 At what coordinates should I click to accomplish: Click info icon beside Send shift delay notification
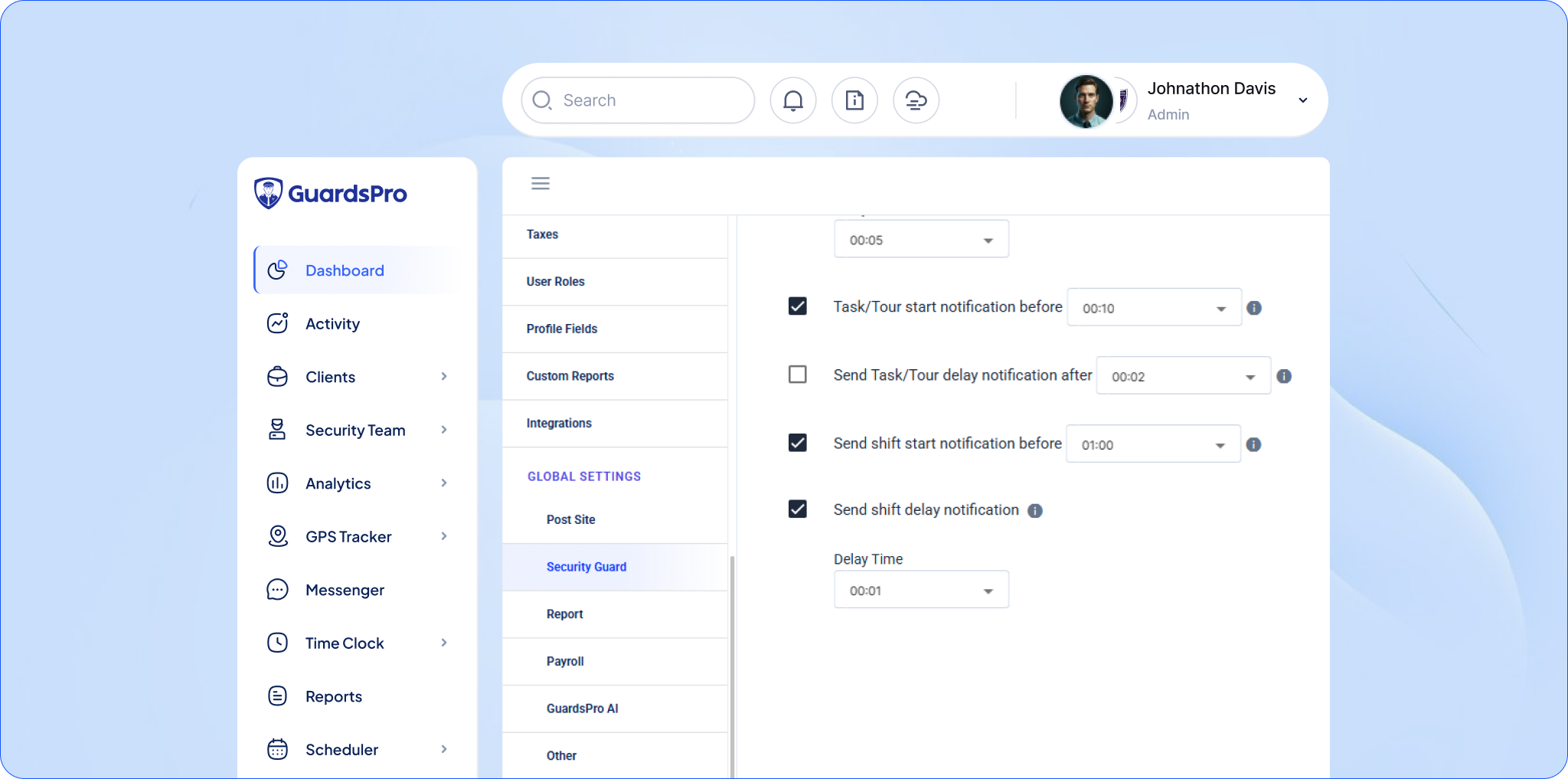tap(1035, 511)
